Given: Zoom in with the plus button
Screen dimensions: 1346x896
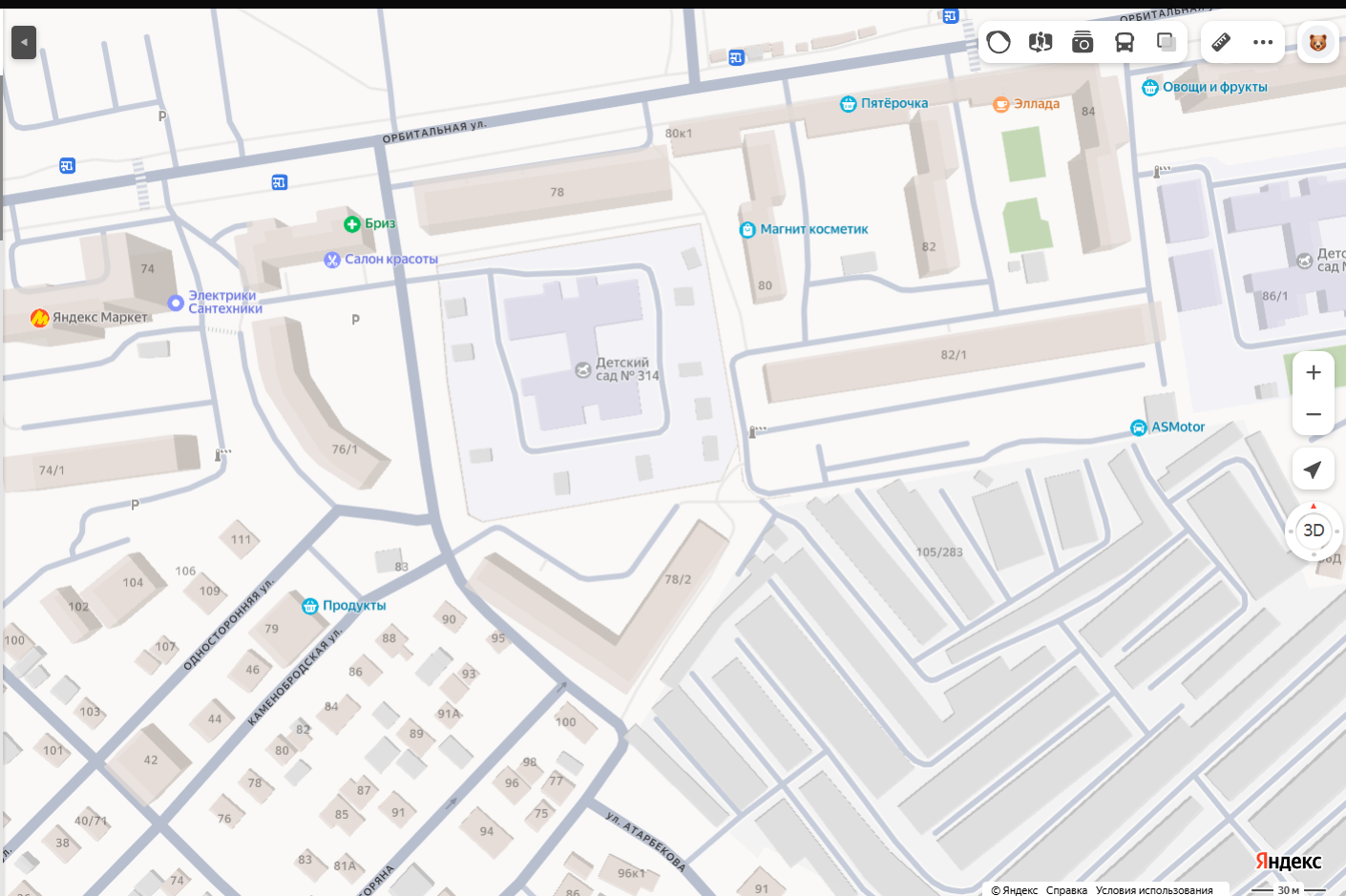Looking at the screenshot, I should click(1314, 372).
